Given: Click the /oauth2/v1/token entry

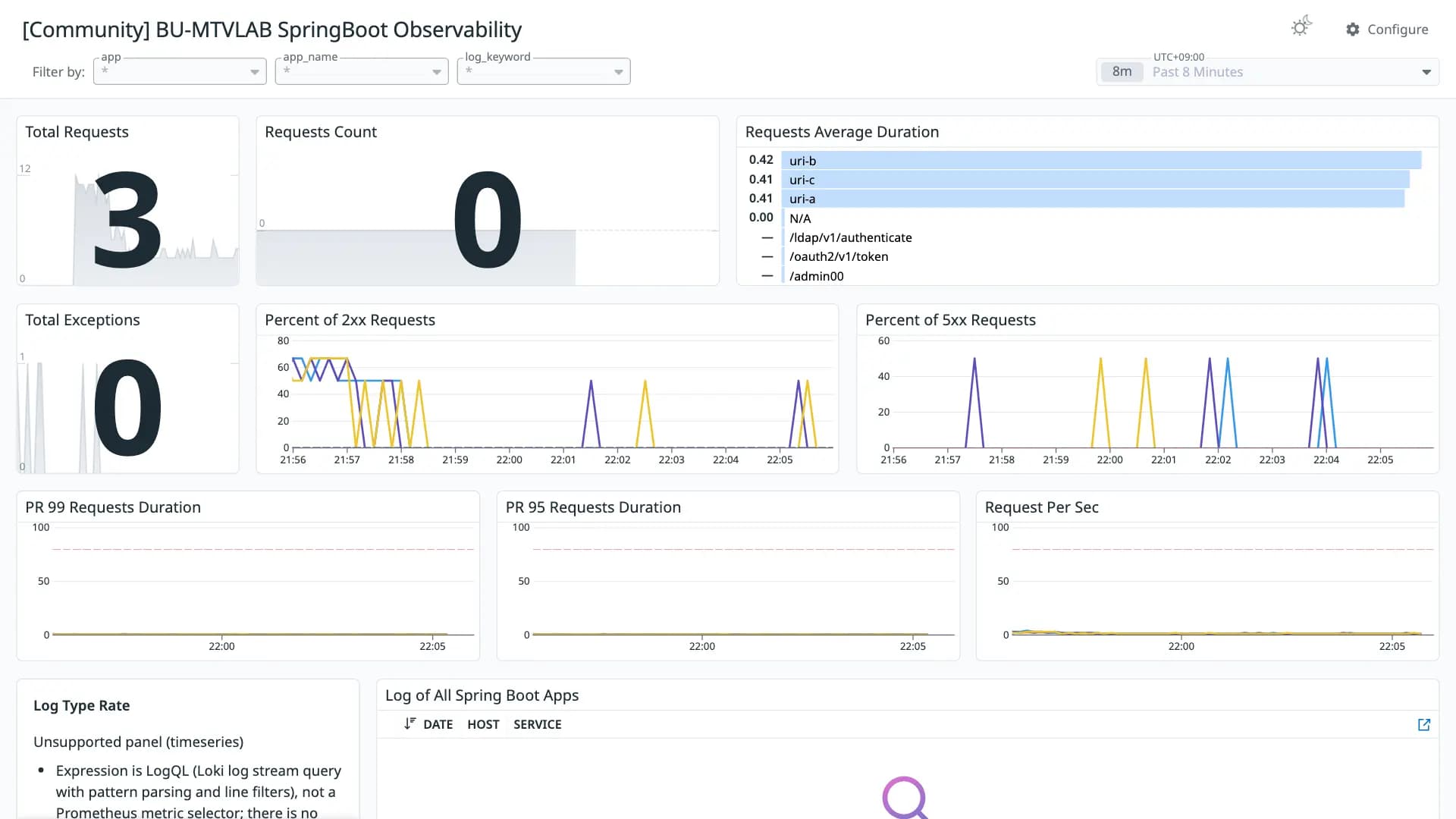Looking at the screenshot, I should coord(839,256).
